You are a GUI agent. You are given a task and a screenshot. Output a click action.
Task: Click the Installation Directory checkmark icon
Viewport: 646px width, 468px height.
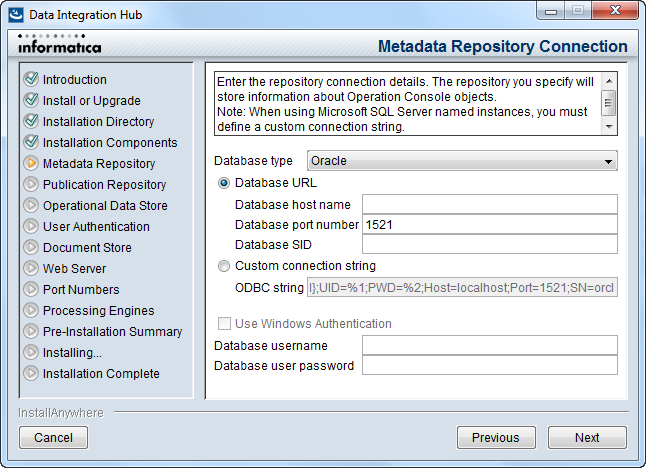pos(31,121)
